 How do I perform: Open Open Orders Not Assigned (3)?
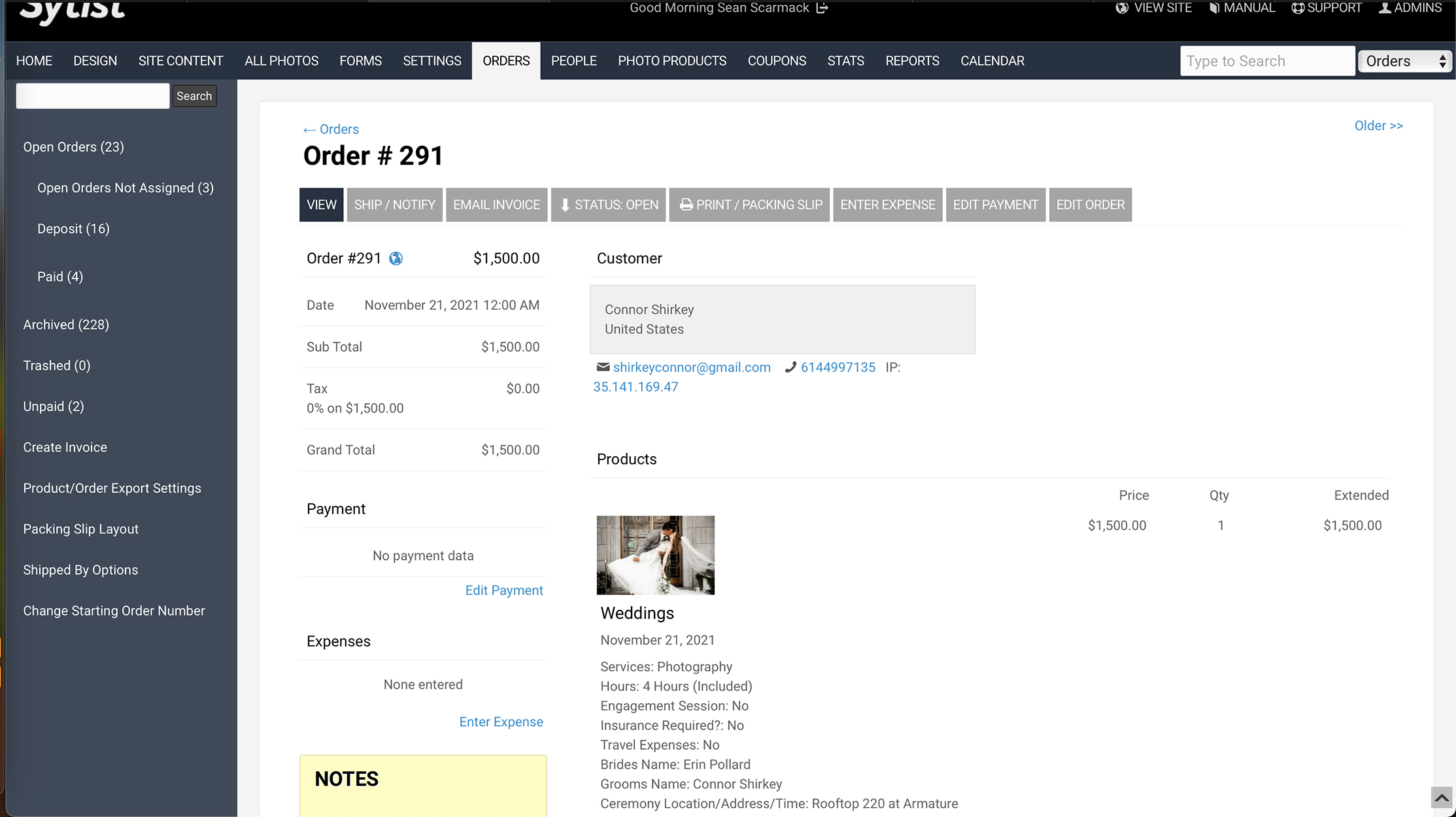tap(126, 188)
